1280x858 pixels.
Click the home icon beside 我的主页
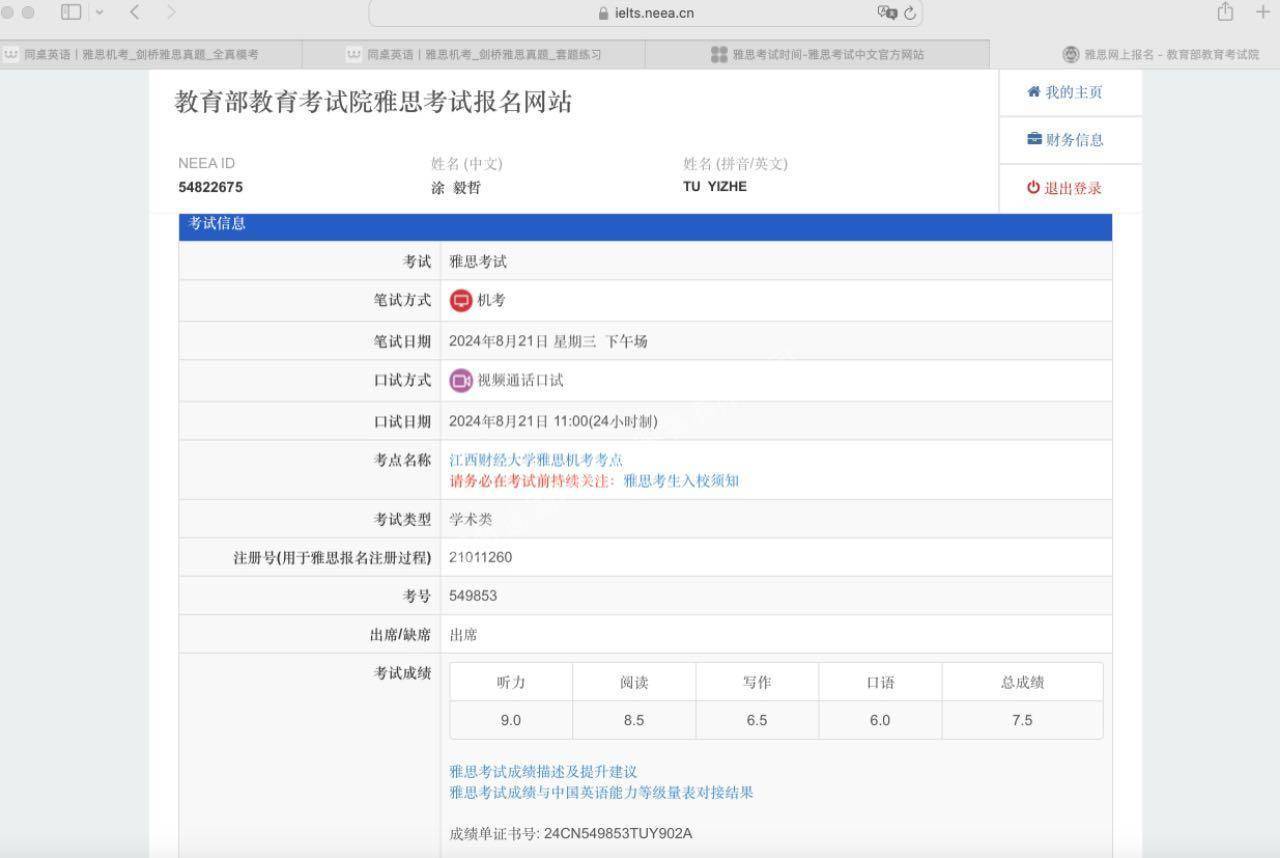tap(1034, 92)
